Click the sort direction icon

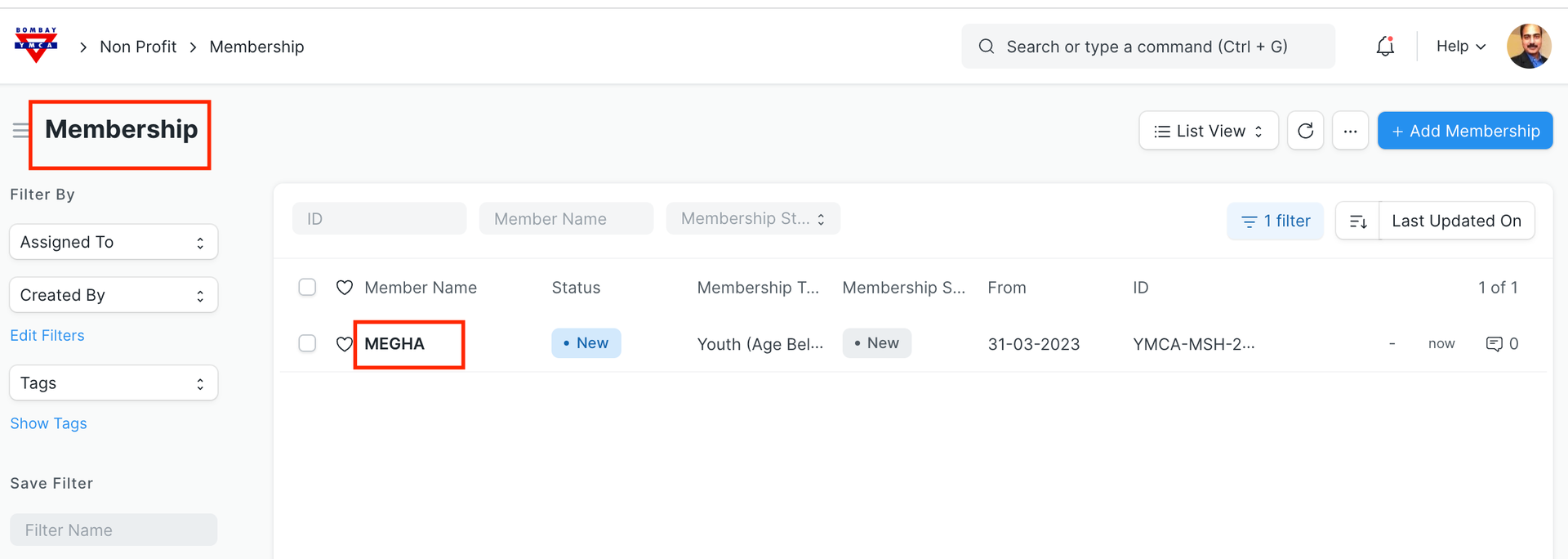(x=1358, y=221)
